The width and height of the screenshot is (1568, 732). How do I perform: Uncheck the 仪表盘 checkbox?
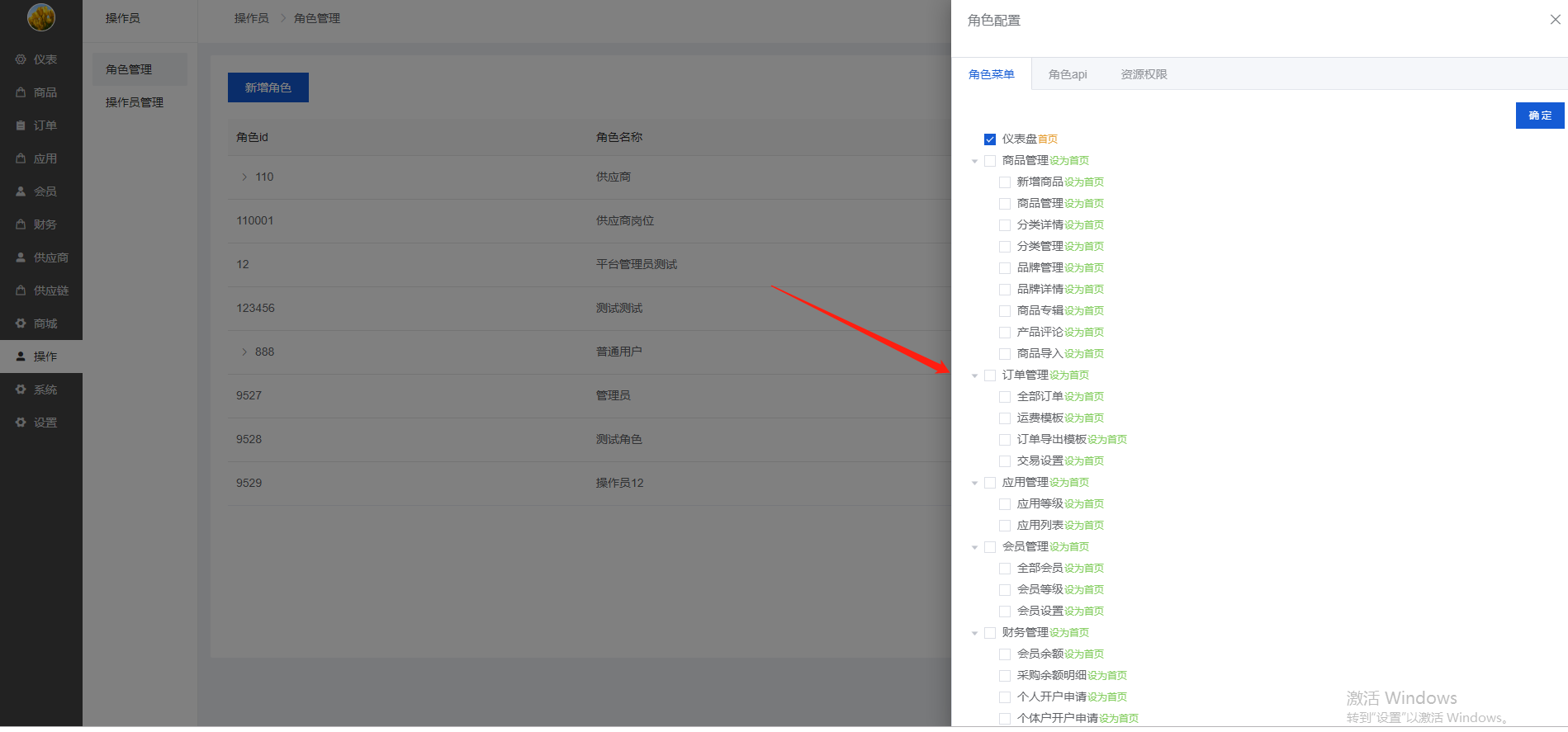point(990,139)
